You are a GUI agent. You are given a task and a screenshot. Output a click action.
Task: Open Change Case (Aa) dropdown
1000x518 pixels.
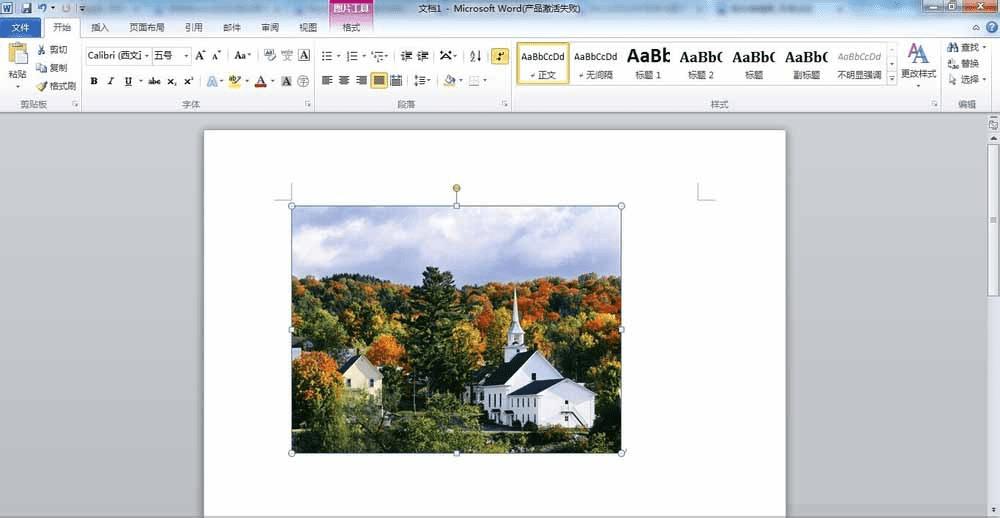[x=242, y=56]
